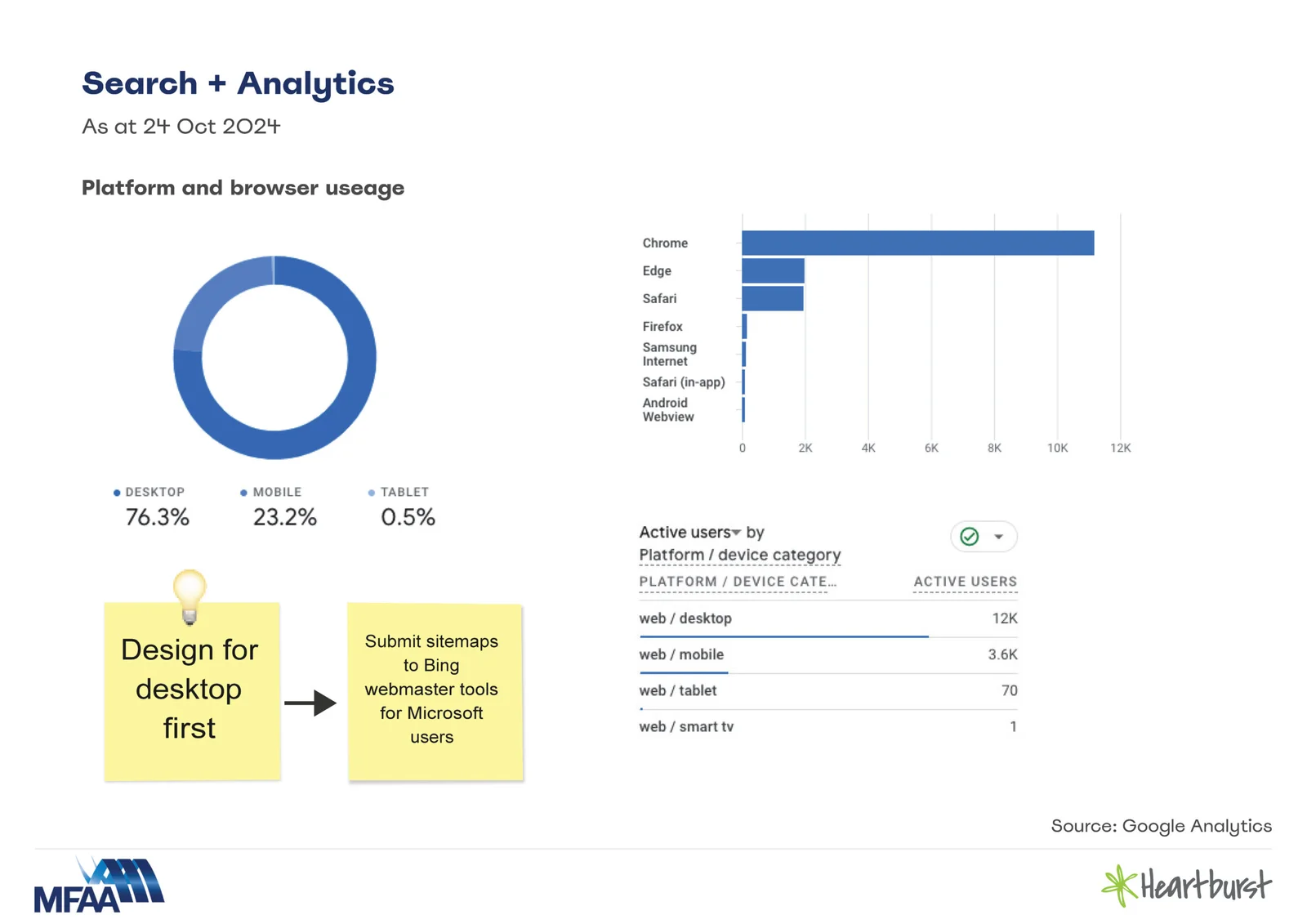Image resolution: width=1307 pixels, height=924 pixels.
Task: Select the Edge bar in browser chart
Action: [773, 270]
